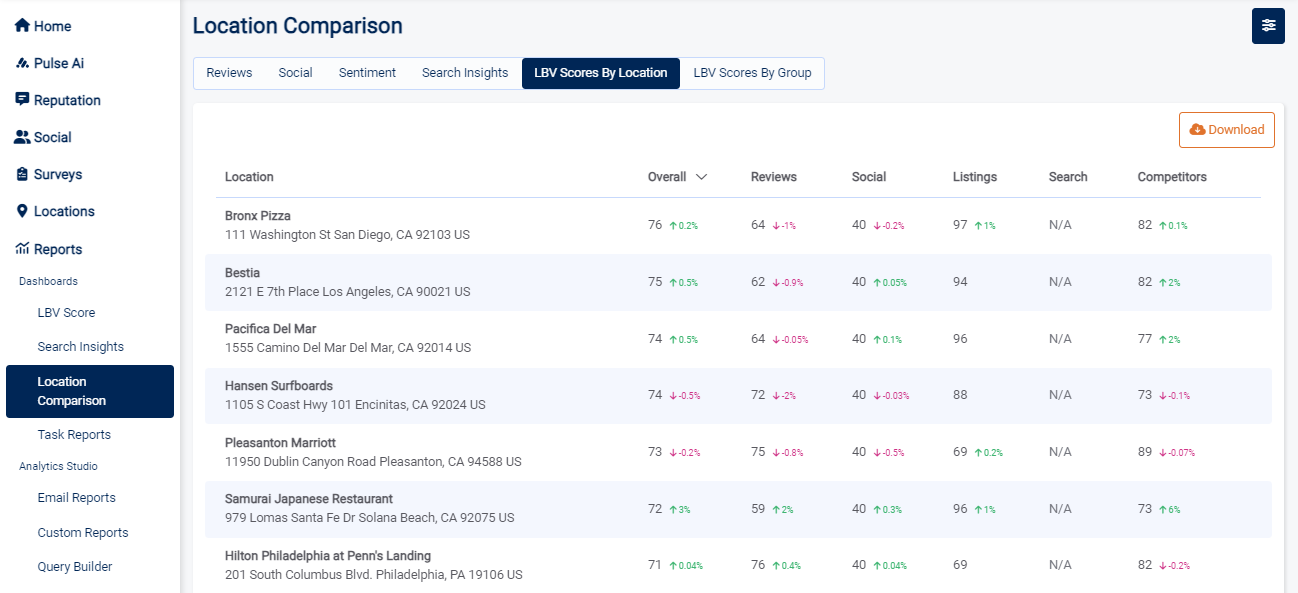Open the filter settings sliders icon
Viewport: 1298px width, 593px height.
pos(1268,26)
